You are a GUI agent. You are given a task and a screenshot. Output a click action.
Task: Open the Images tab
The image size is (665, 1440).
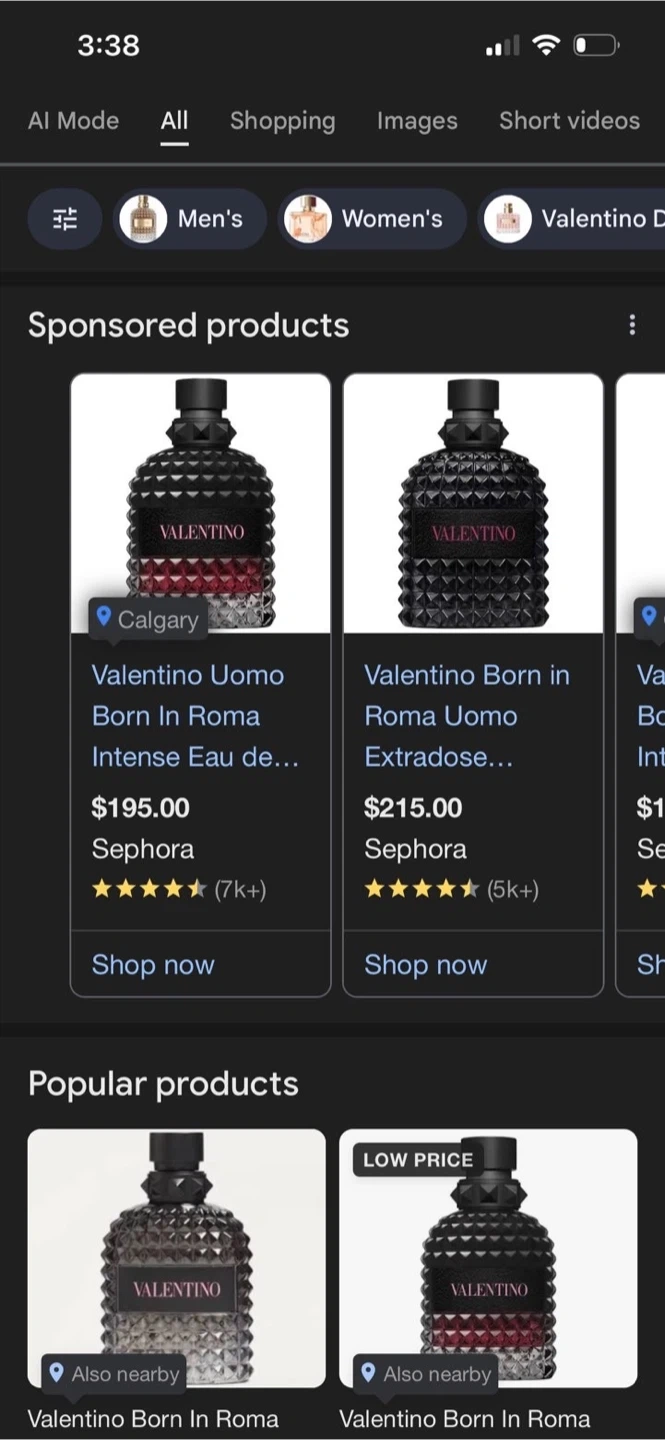417,121
